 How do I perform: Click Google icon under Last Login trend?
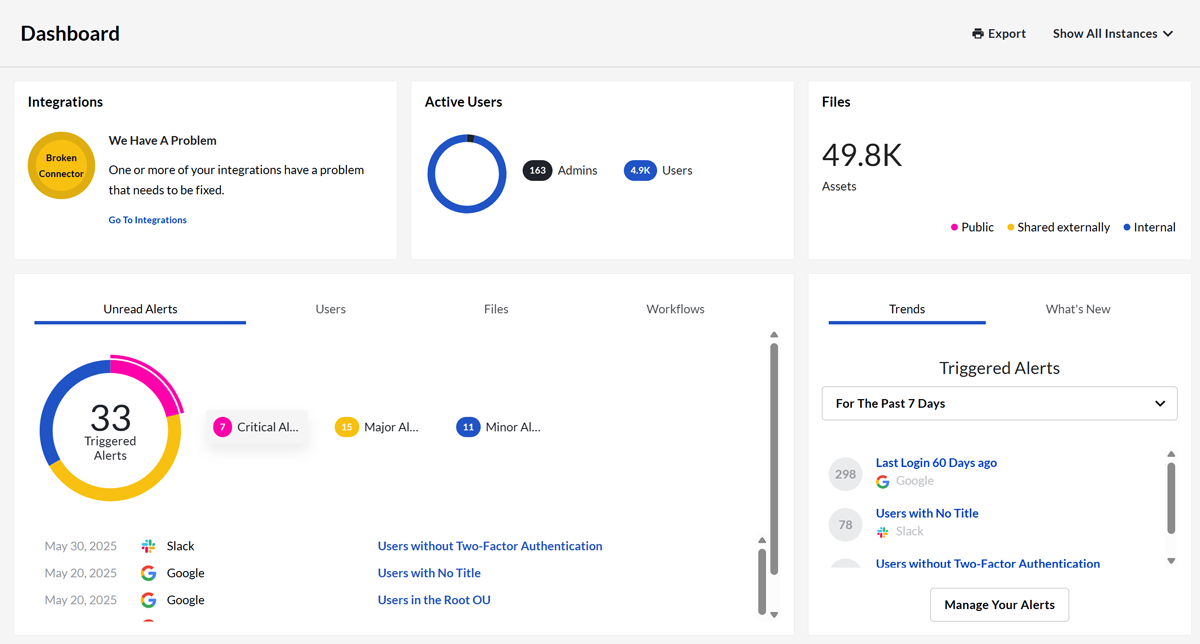(882, 481)
